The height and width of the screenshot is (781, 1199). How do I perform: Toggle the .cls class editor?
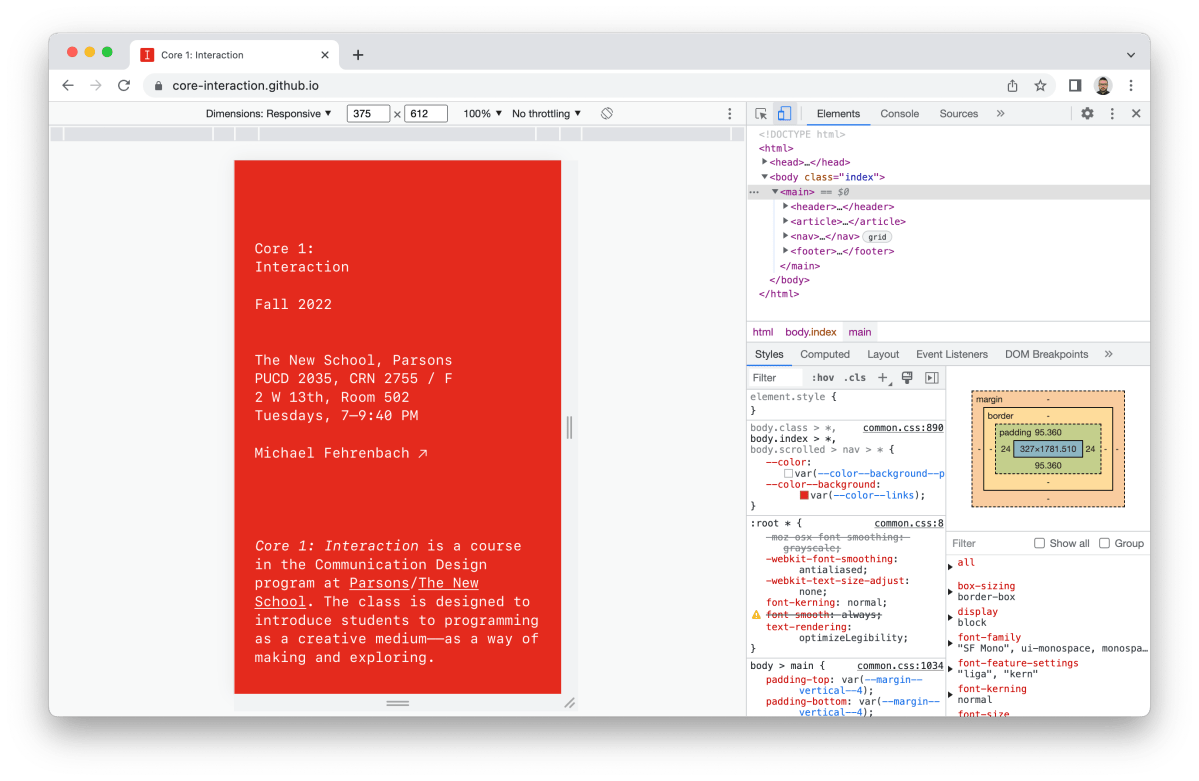[x=855, y=377]
